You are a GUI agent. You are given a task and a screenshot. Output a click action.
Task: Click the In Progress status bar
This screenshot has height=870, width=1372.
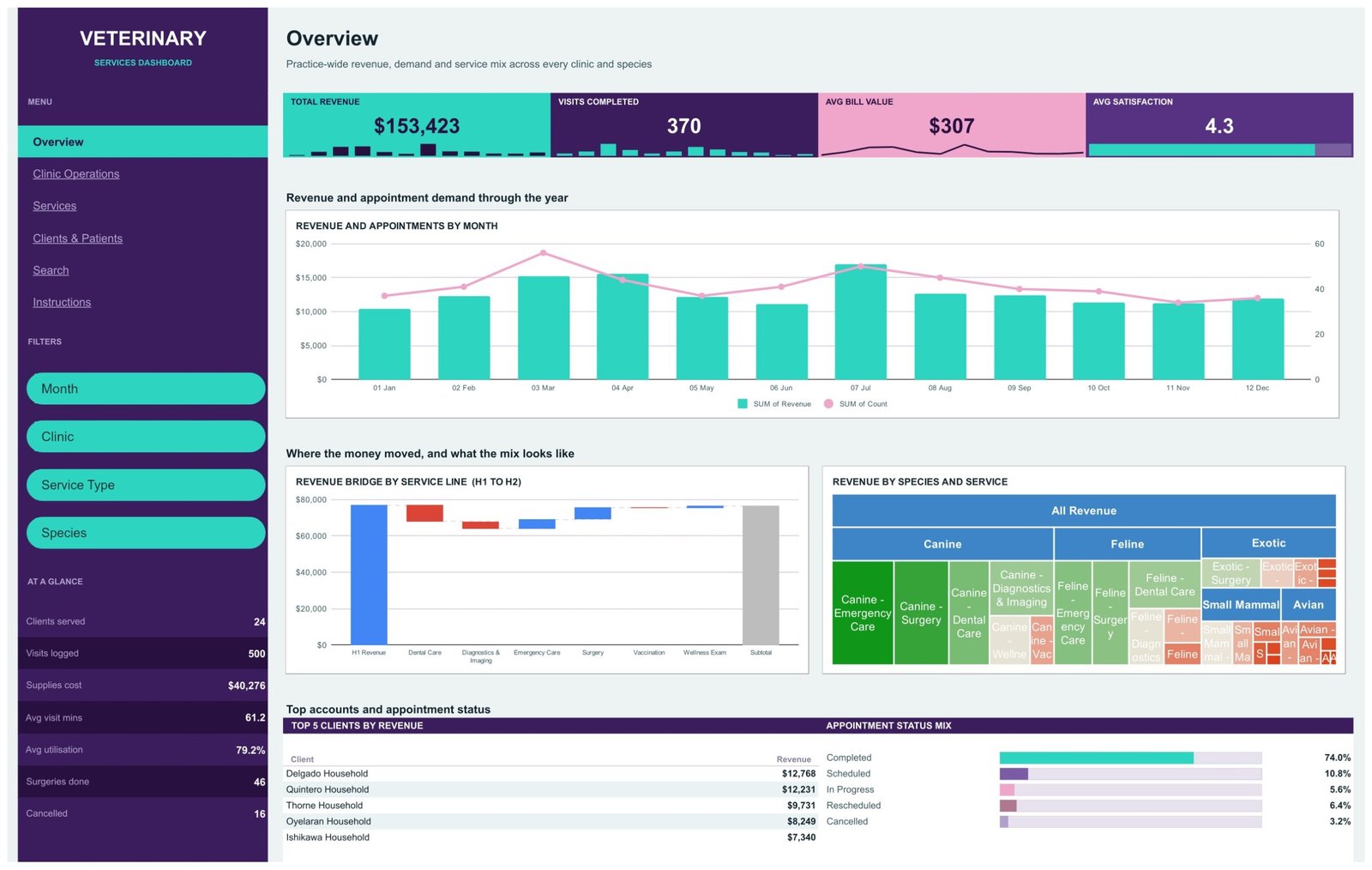[x=1130, y=789]
